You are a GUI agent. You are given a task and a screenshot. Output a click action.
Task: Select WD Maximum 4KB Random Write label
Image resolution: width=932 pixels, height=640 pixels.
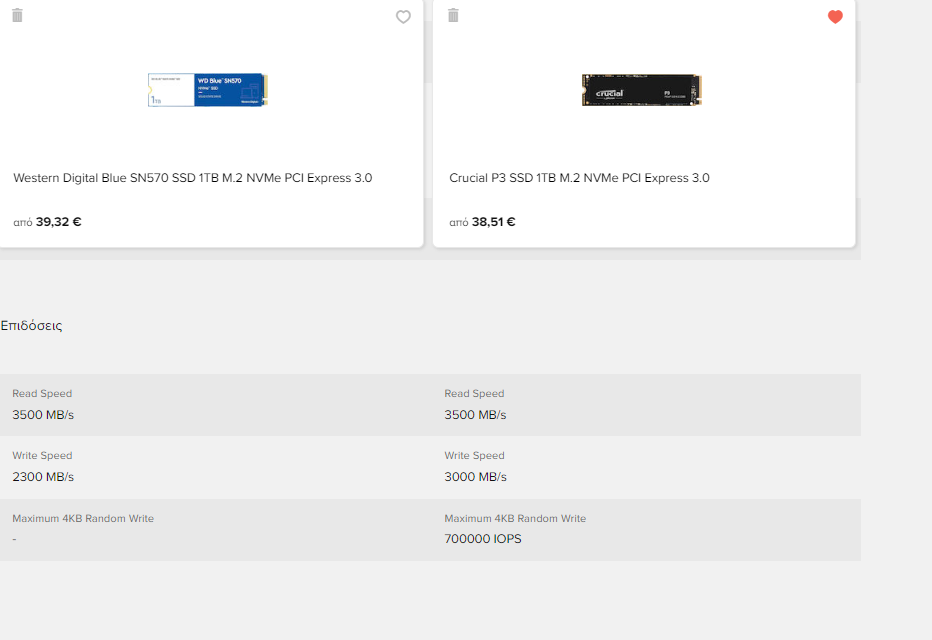[83, 518]
